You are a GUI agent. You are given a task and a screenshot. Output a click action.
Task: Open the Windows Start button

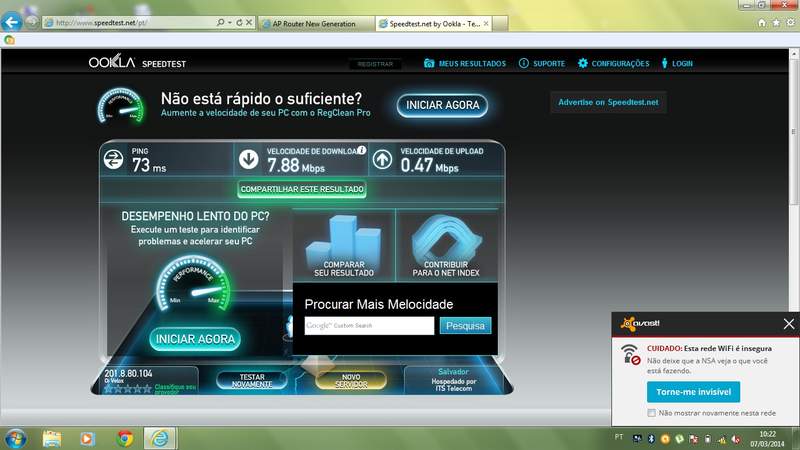click(15, 439)
